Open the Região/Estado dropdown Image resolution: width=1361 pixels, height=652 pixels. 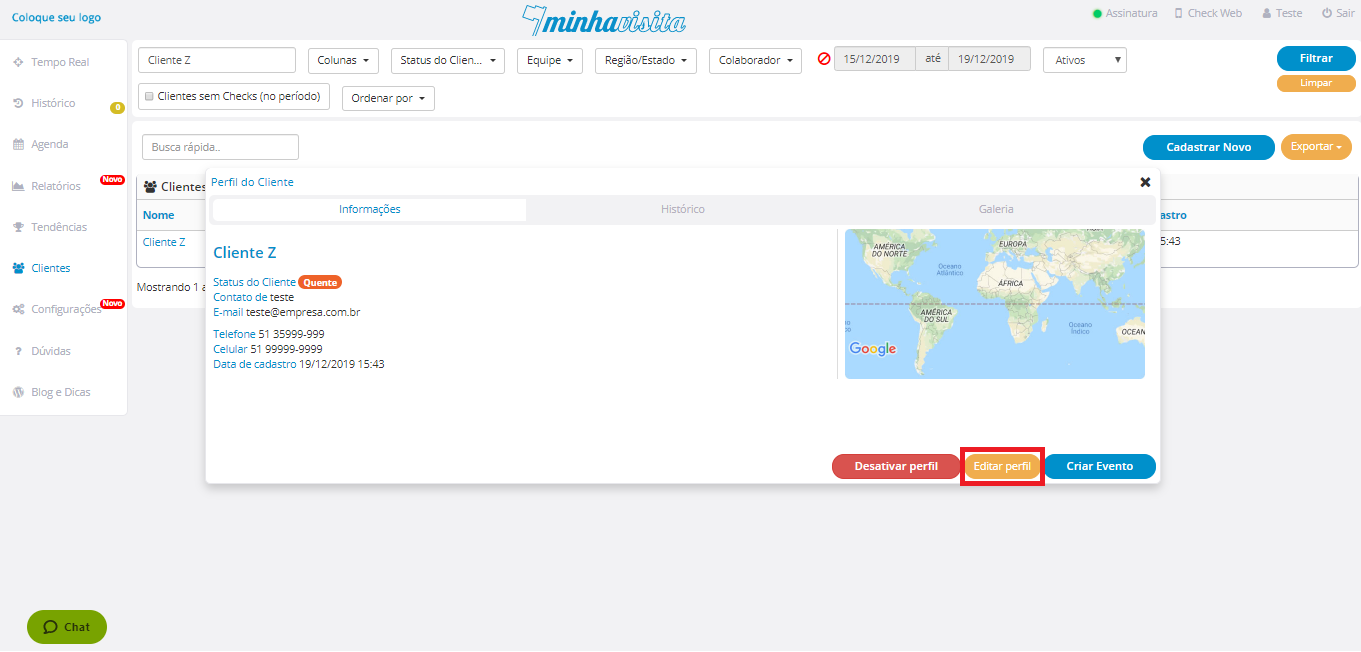pos(645,60)
